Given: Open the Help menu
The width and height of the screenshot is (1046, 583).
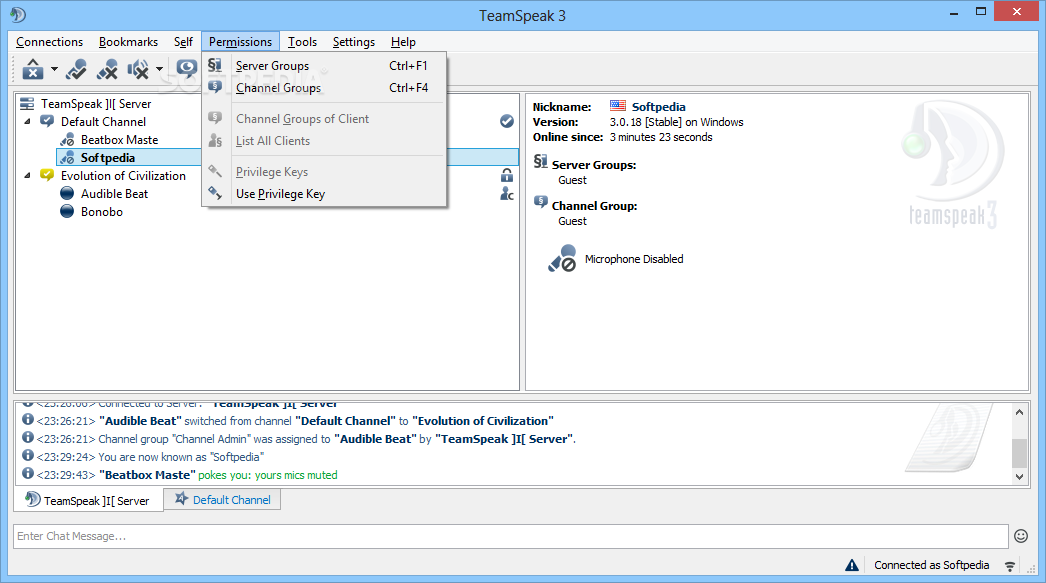Looking at the screenshot, I should [403, 41].
